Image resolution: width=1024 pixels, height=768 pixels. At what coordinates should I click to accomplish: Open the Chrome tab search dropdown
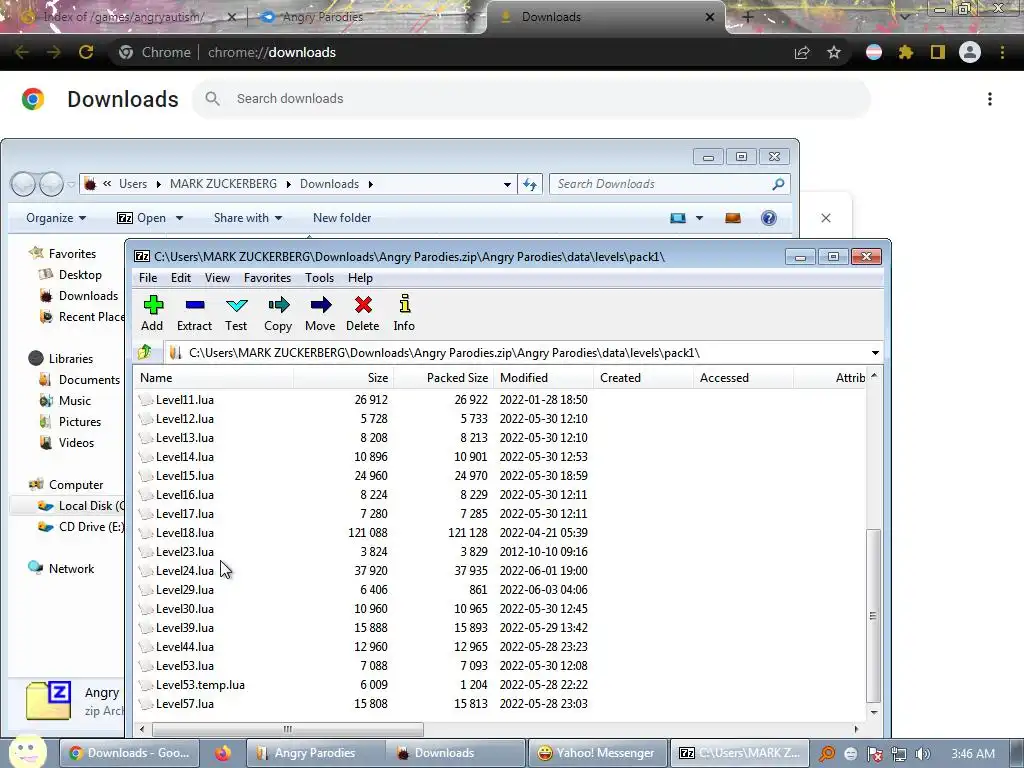pos(904,17)
